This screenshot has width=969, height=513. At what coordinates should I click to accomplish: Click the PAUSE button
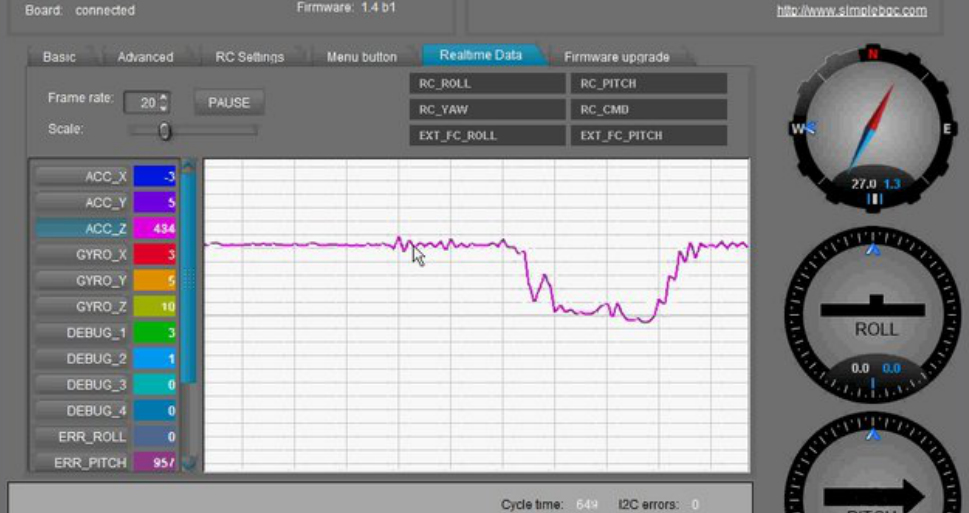click(x=229, y=103)
